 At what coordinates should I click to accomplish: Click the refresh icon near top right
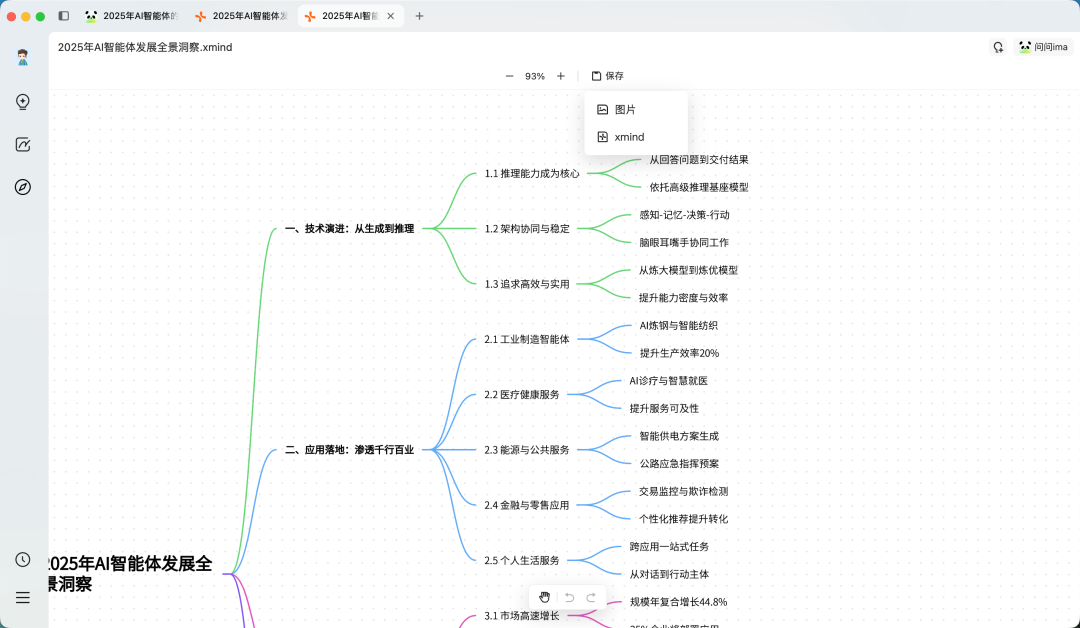click(x=998, y=47)
